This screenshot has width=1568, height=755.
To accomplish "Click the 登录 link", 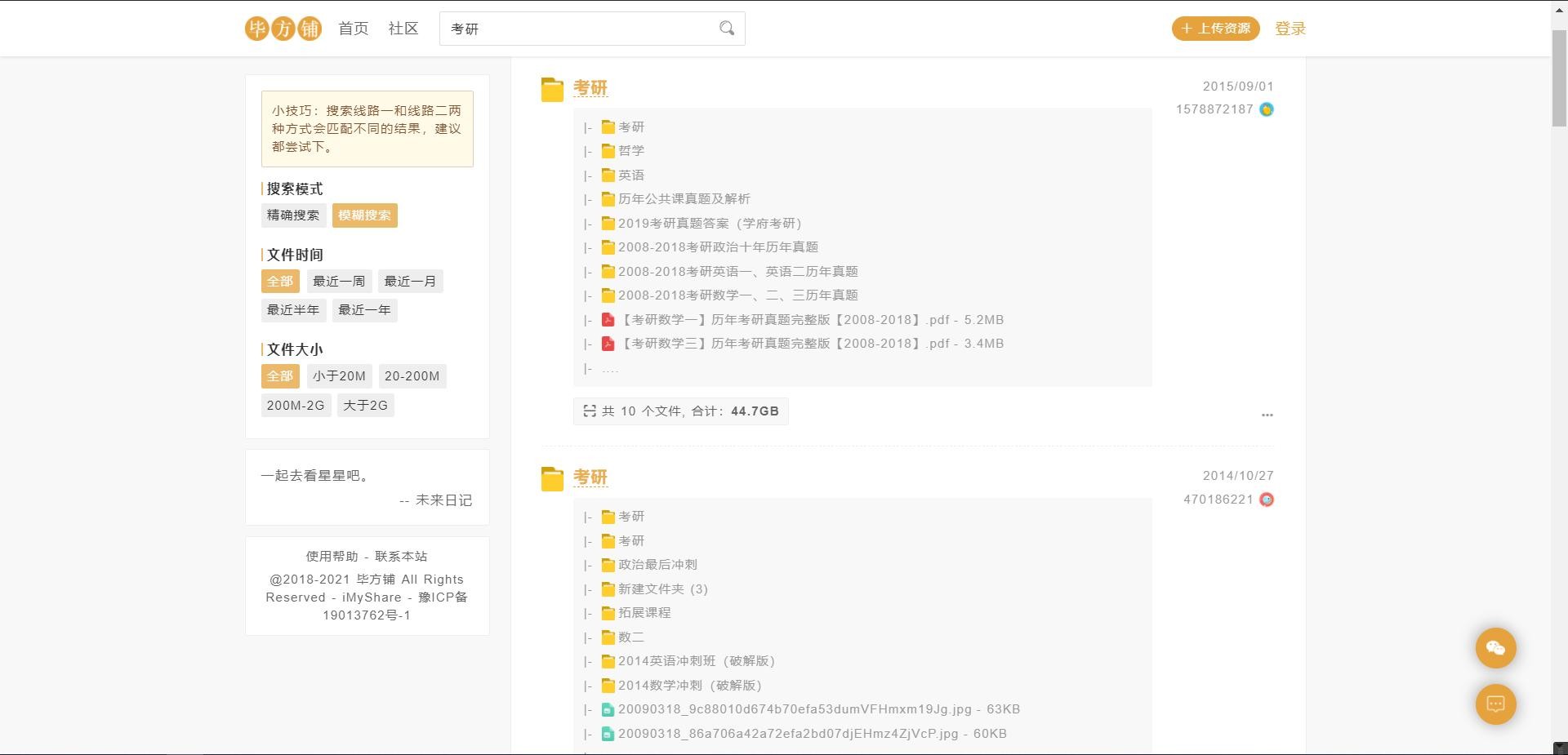I will click(1290, 29).
